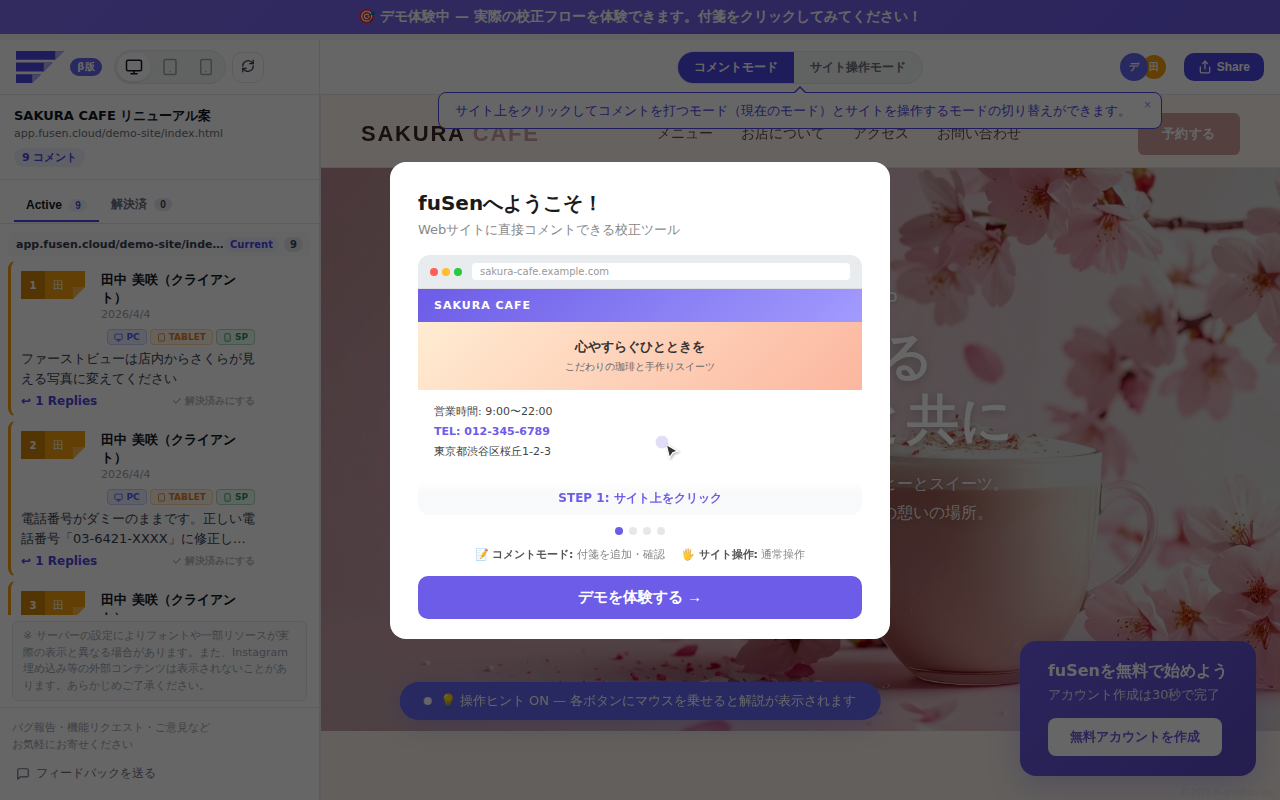Open 1 Replies on ファーストビュー comment
This screenshot has width=1280, height=800.
[x=59, y=401]
